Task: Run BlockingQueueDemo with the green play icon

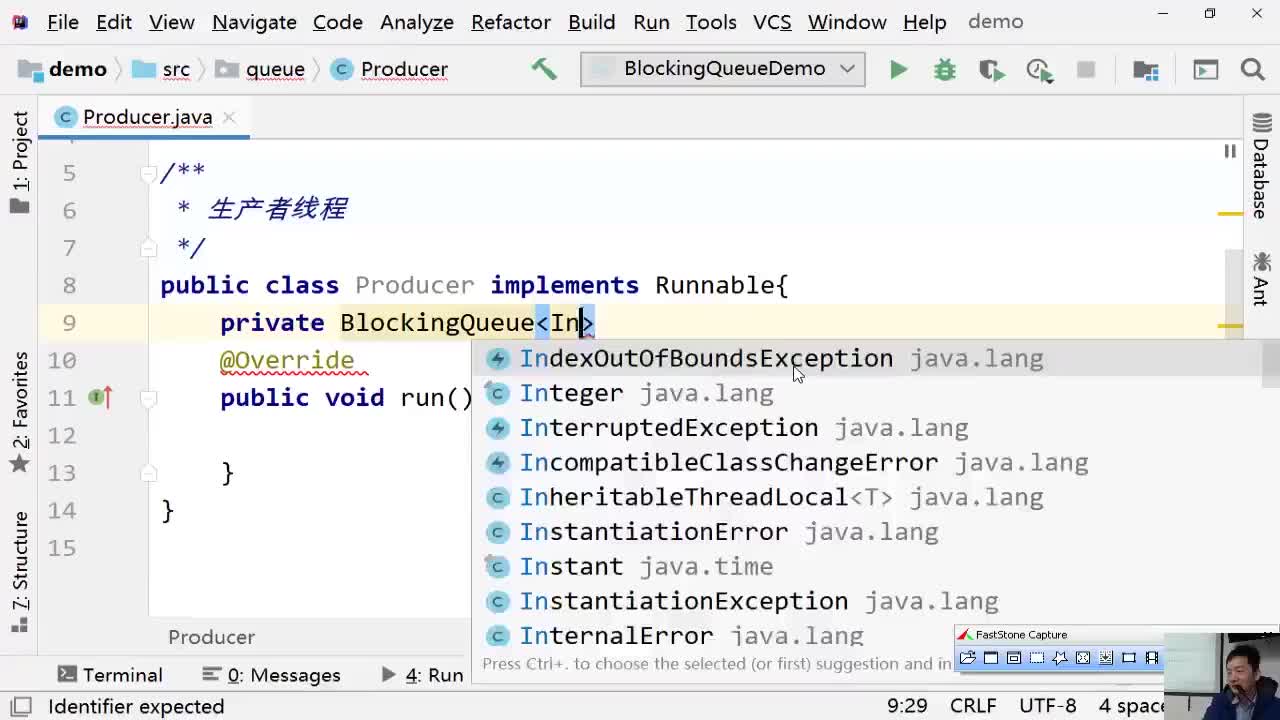Action: (898, 69)
